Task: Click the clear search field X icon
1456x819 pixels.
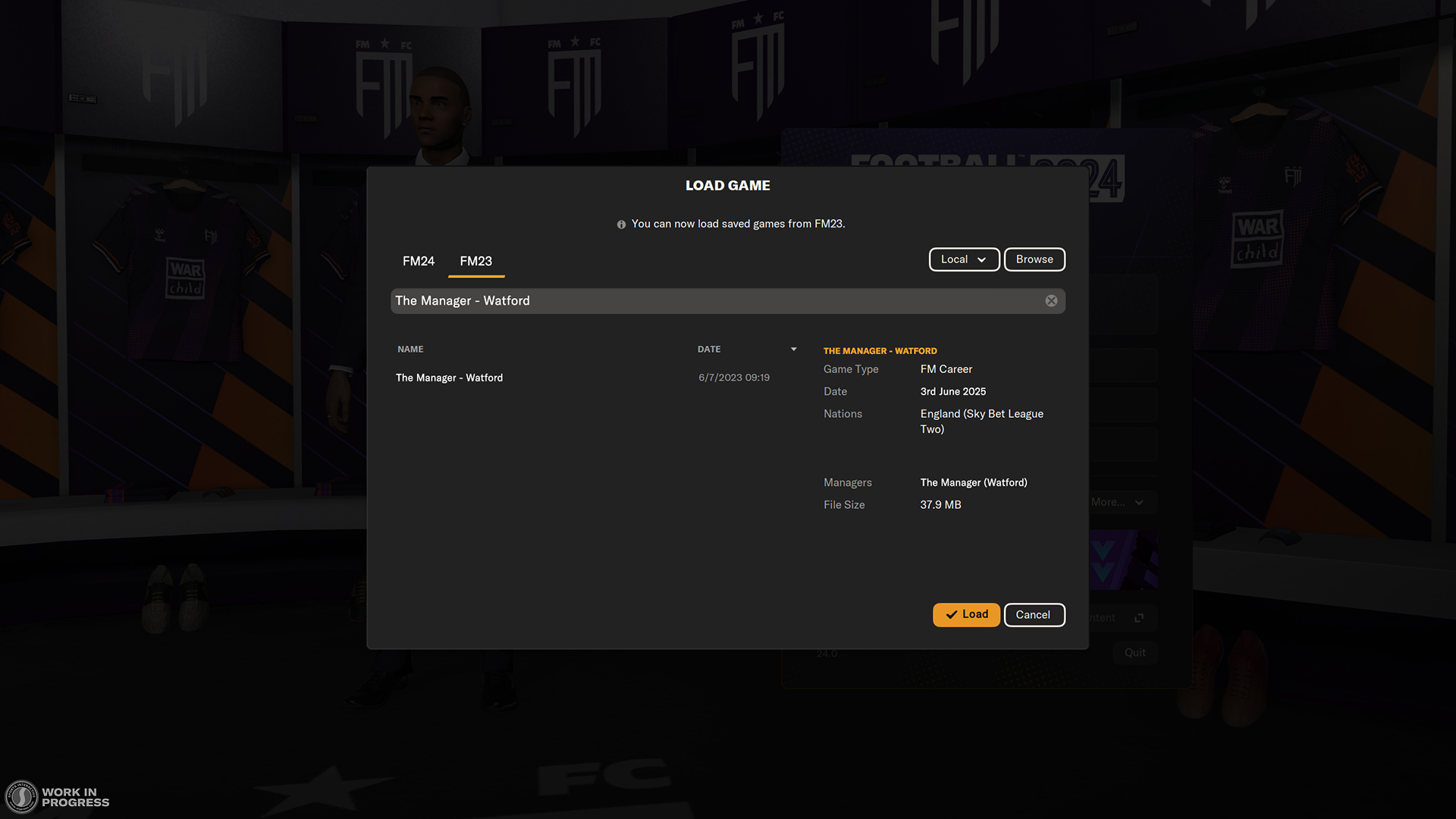Action: 1051,301
